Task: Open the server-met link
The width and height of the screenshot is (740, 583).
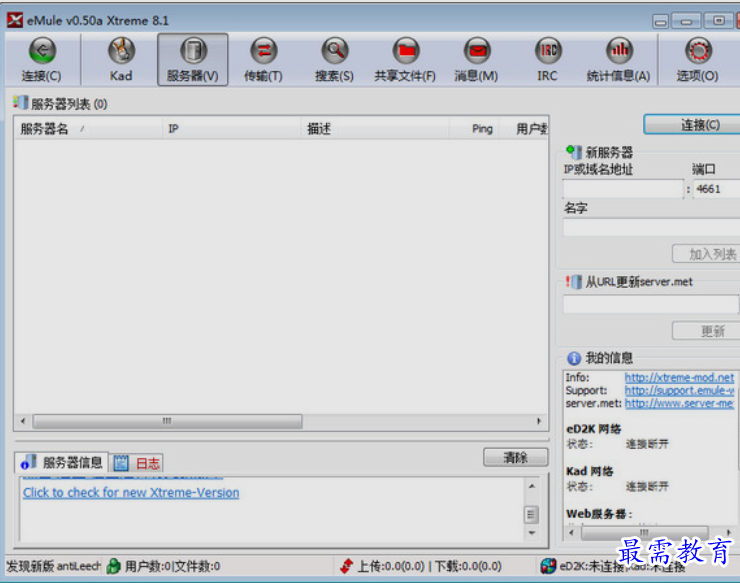Action: pyautogui.click(x=679, y=403)
